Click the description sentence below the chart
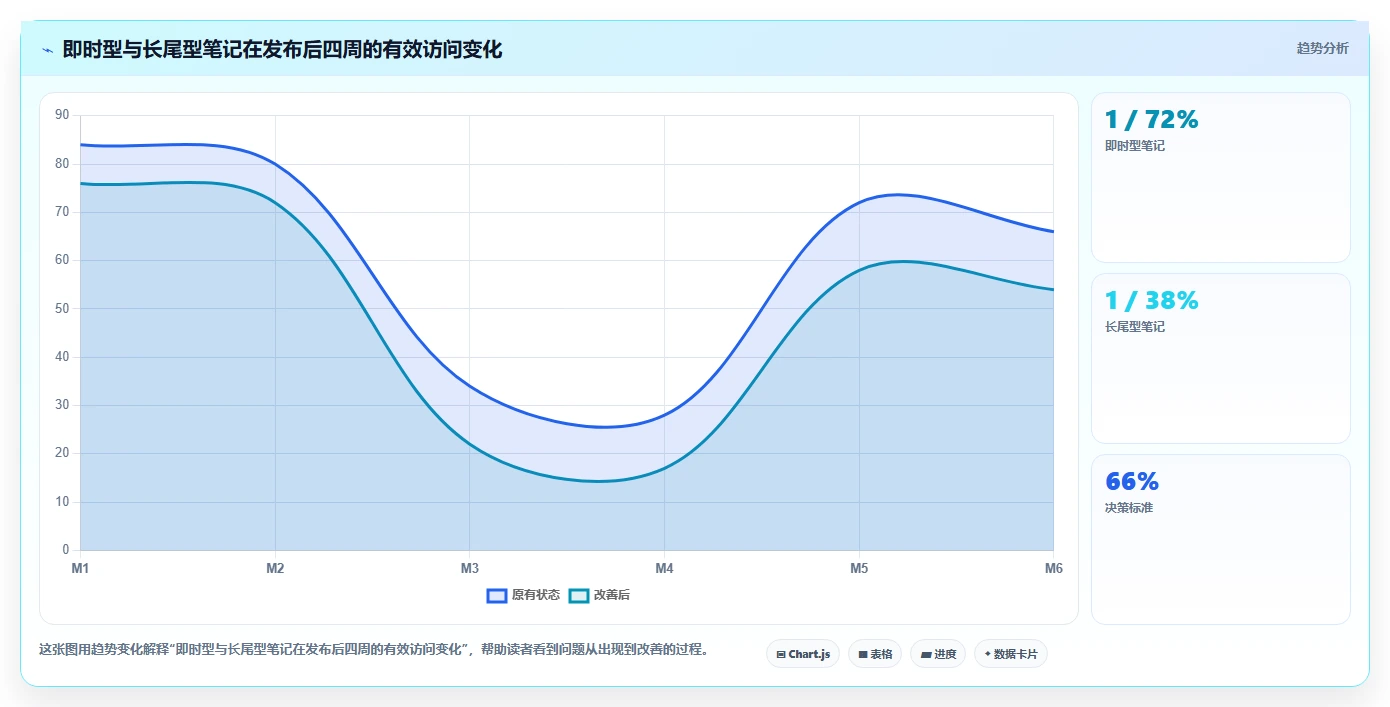 [x=375, y=649]
